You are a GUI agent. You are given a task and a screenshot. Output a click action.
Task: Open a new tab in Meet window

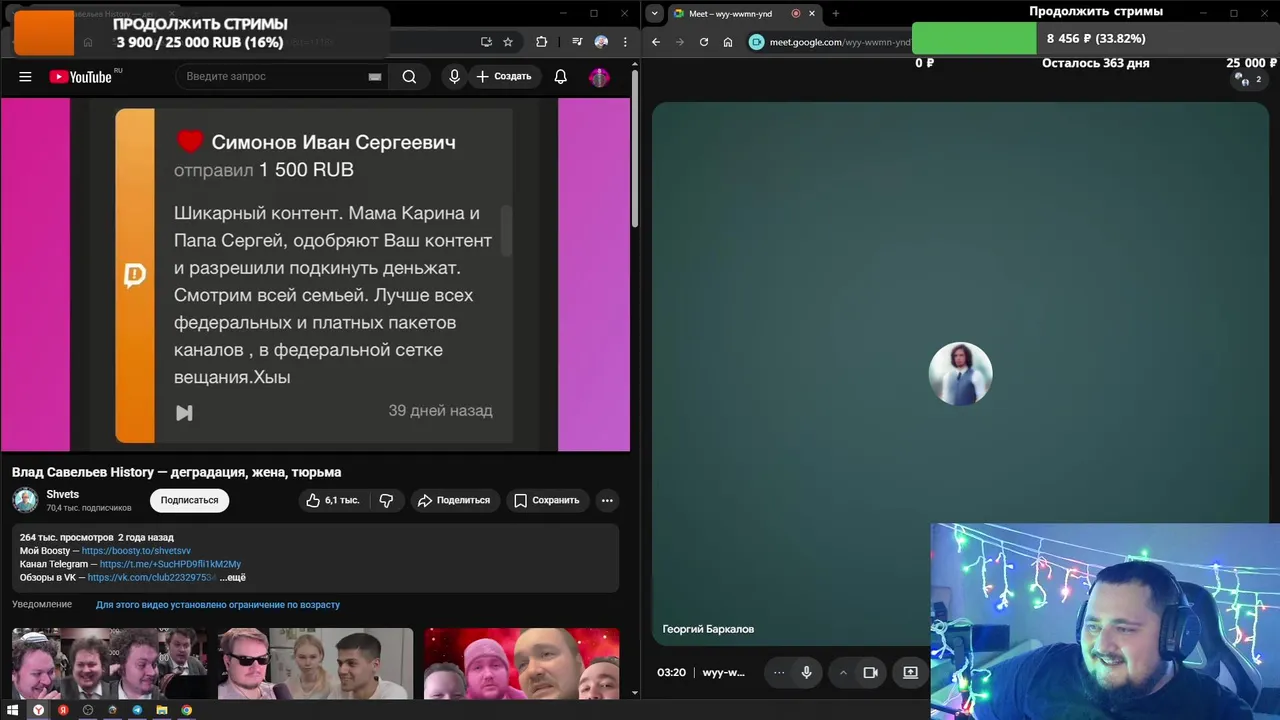pos(836,14)
